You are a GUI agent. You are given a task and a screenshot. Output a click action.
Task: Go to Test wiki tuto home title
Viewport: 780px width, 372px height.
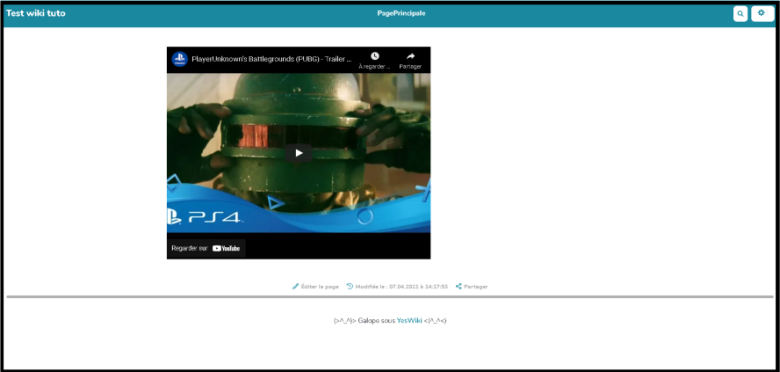pyautogui.click(x=35, y=13)
